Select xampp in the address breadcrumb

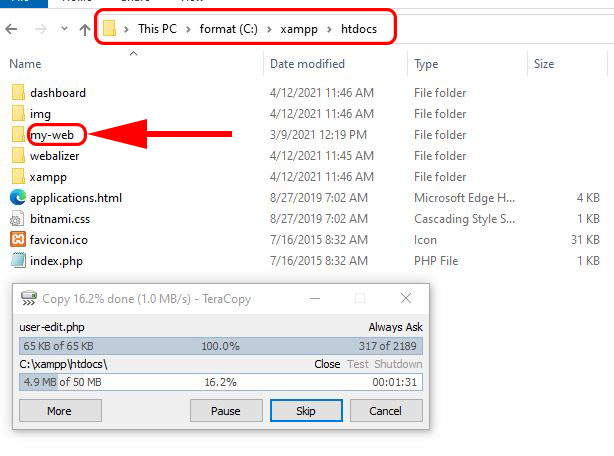pyautogui.click(x=299, y=29)
